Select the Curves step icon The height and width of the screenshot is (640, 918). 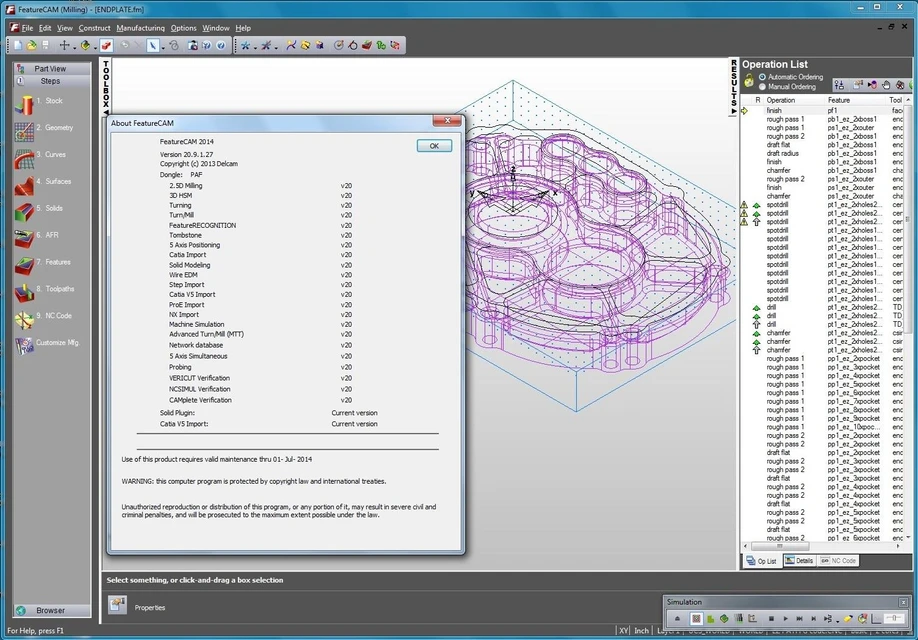[x=24, y=159]
